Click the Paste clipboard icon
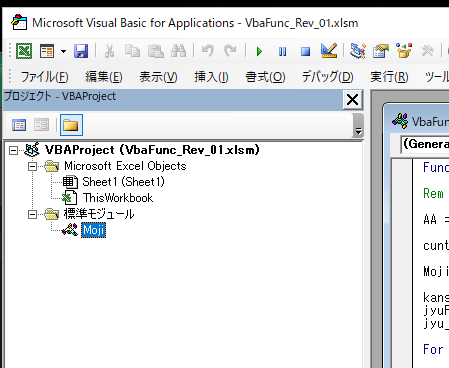Image resolution: width=449 pixels, height=368 pixels. click(156, 51)
